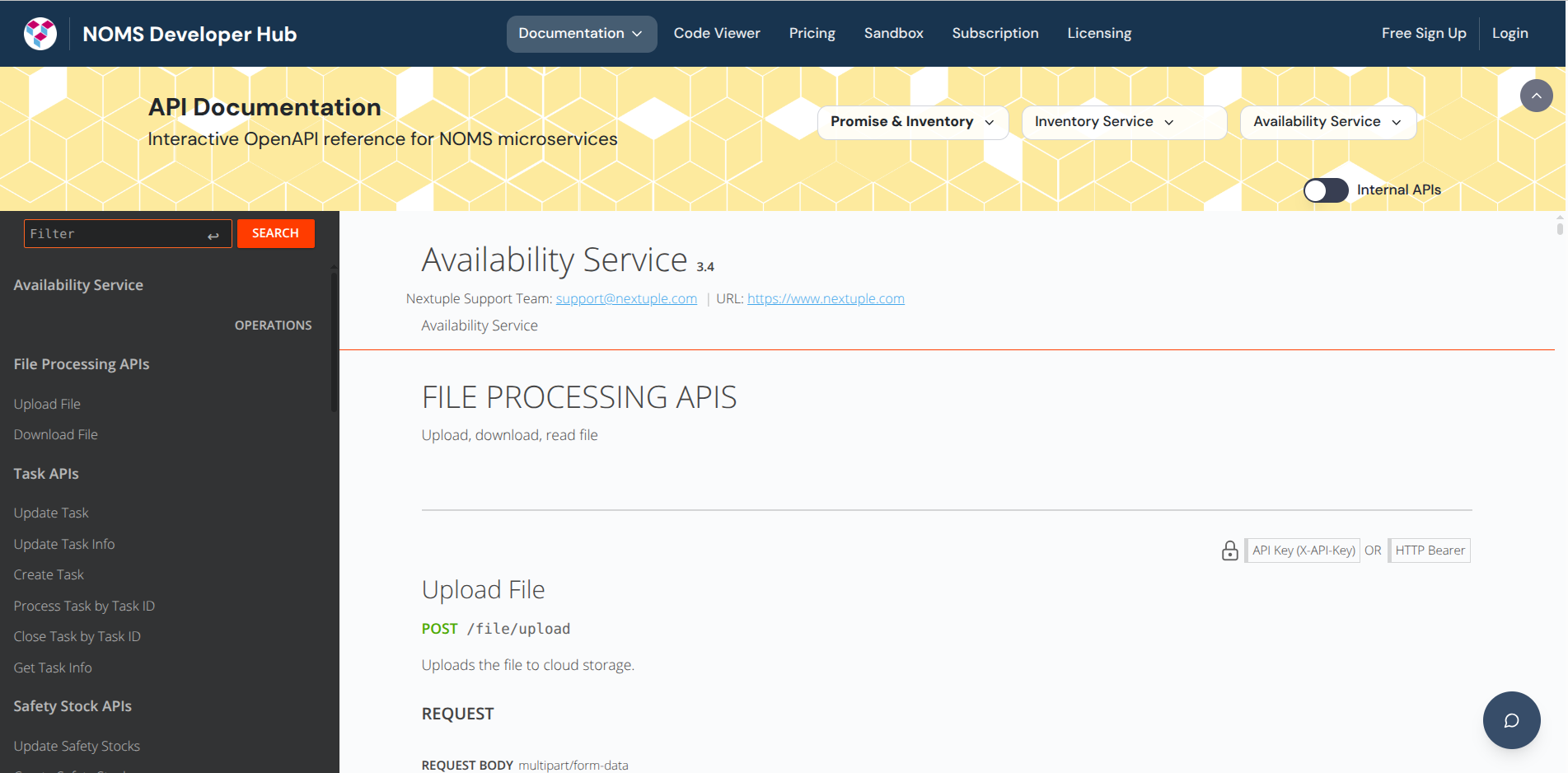Open Update Task in the sidebar
1568x773 pixels.
tap(51, 513)
